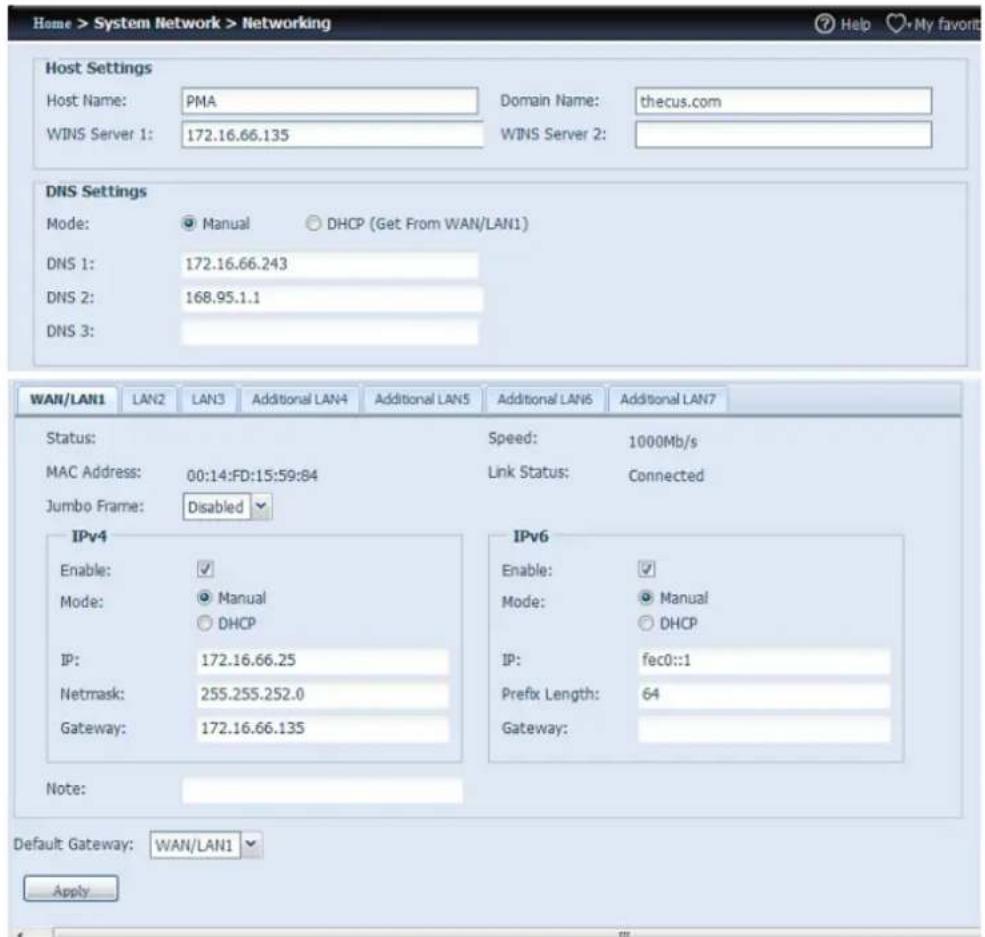
Task: Click the Connected link status text
Action: pyautogui.click(x=666, y=476)
